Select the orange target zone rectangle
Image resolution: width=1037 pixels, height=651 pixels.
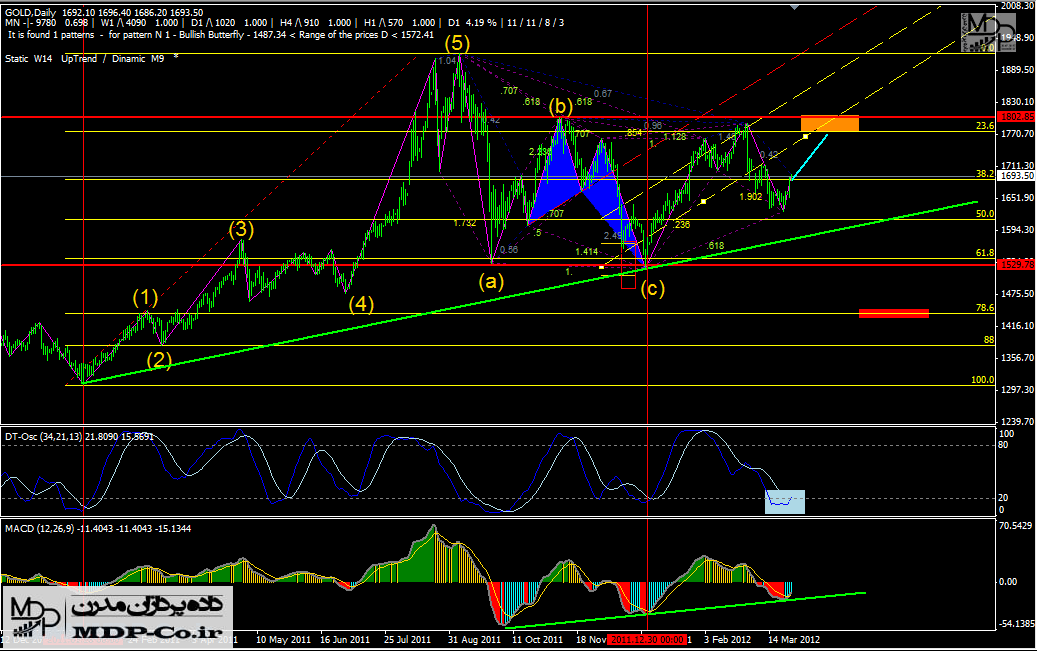click(x=830, y=123)
